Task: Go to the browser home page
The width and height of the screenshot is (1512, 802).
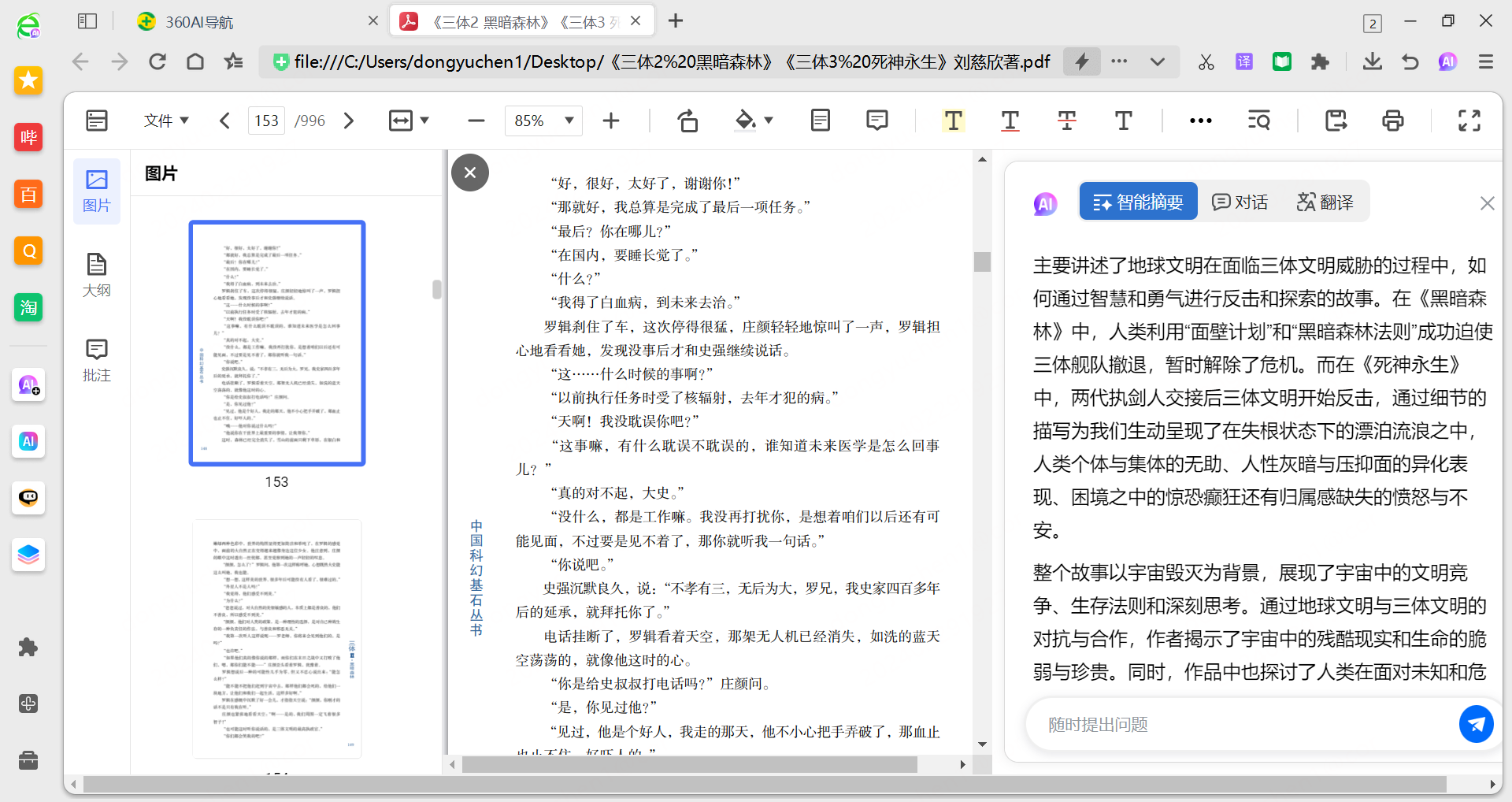Action: 195,61
